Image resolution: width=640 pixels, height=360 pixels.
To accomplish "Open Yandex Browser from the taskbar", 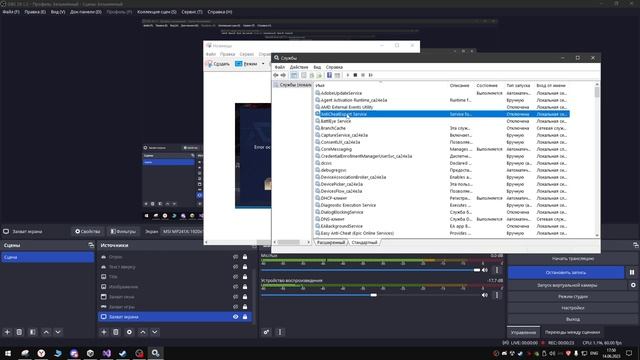I will tap(41, 353).
